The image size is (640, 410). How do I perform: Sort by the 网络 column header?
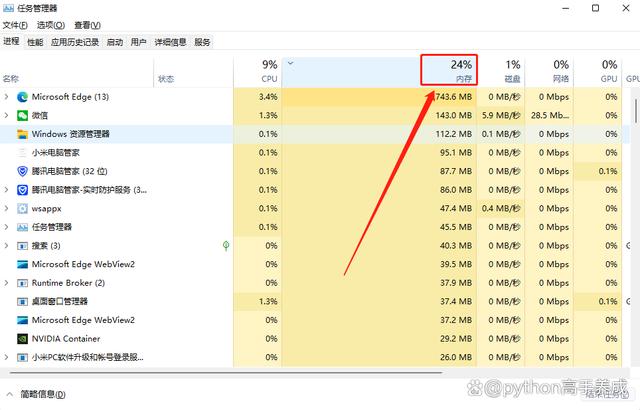[549, 72]
